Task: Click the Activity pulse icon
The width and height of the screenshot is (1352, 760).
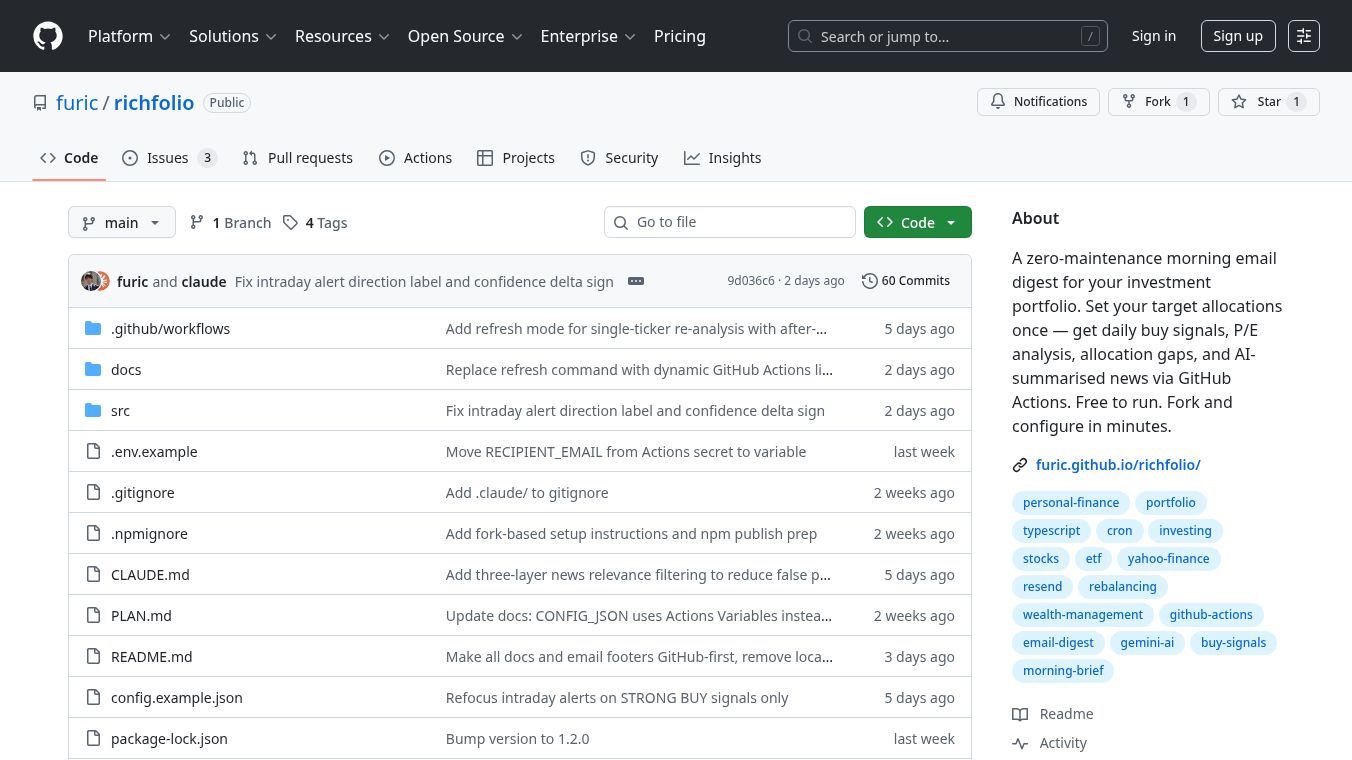Action: [x=1020, y=743]
